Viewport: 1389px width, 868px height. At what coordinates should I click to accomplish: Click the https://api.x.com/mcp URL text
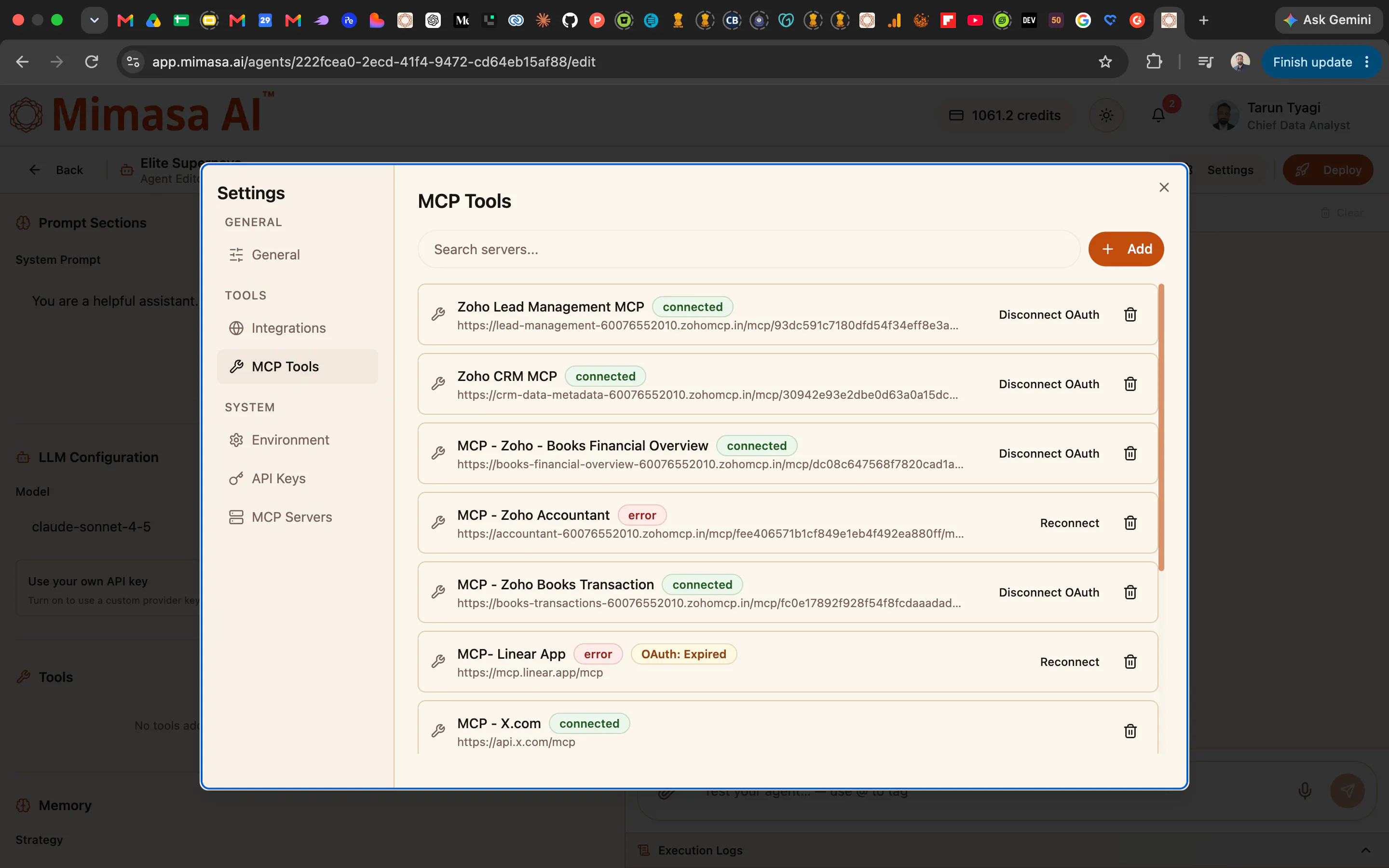[x=516, y=742]
